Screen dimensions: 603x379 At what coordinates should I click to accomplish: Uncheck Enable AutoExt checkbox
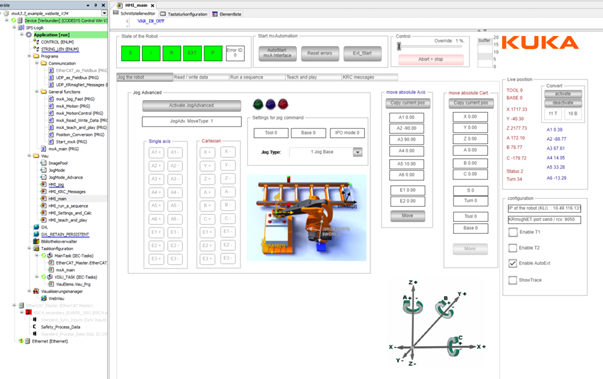pos(513,263)
